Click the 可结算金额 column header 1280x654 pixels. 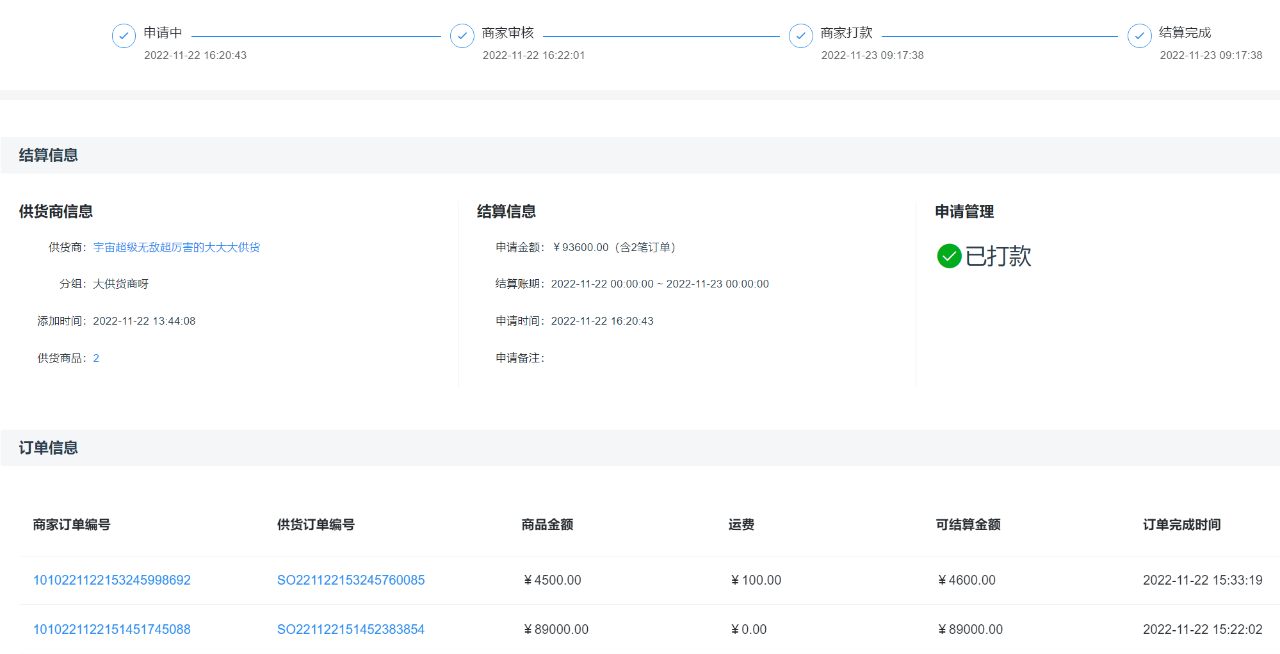tap(968, 525)
